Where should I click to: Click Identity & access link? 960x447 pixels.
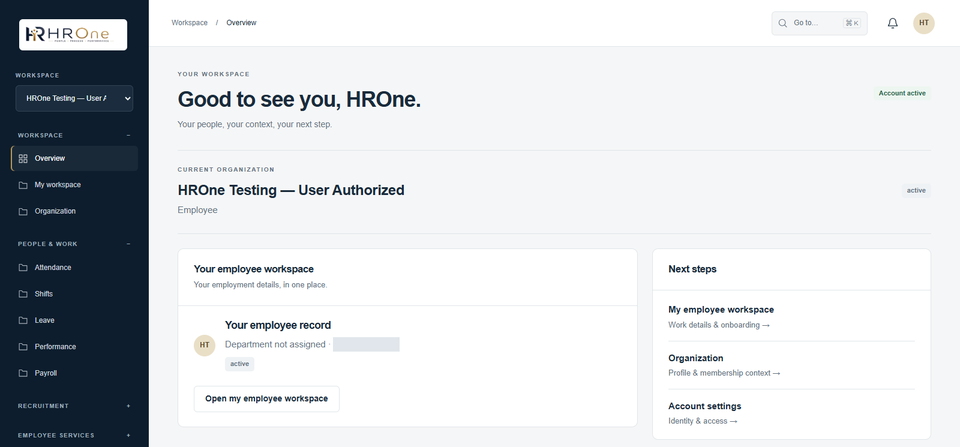coord(703,421)
